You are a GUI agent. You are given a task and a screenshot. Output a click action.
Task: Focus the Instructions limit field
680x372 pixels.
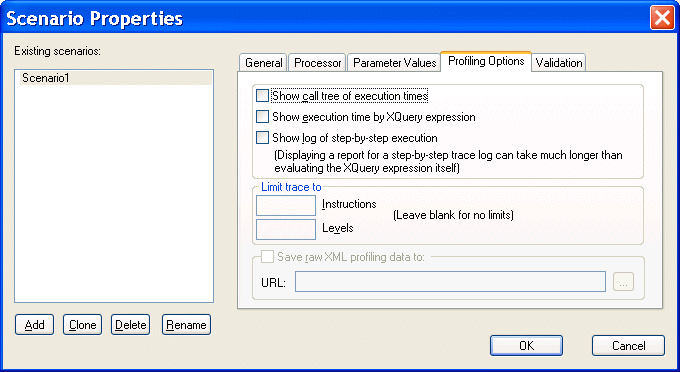coord(286,206)
